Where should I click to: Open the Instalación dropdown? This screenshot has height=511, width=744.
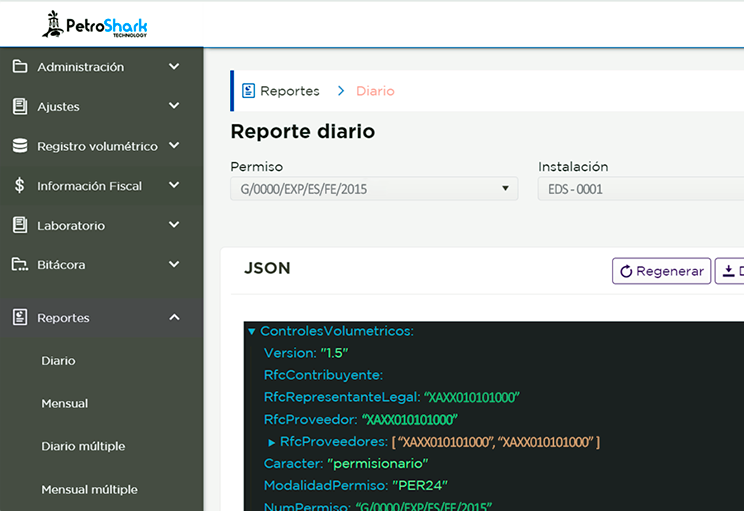(640, 188)
